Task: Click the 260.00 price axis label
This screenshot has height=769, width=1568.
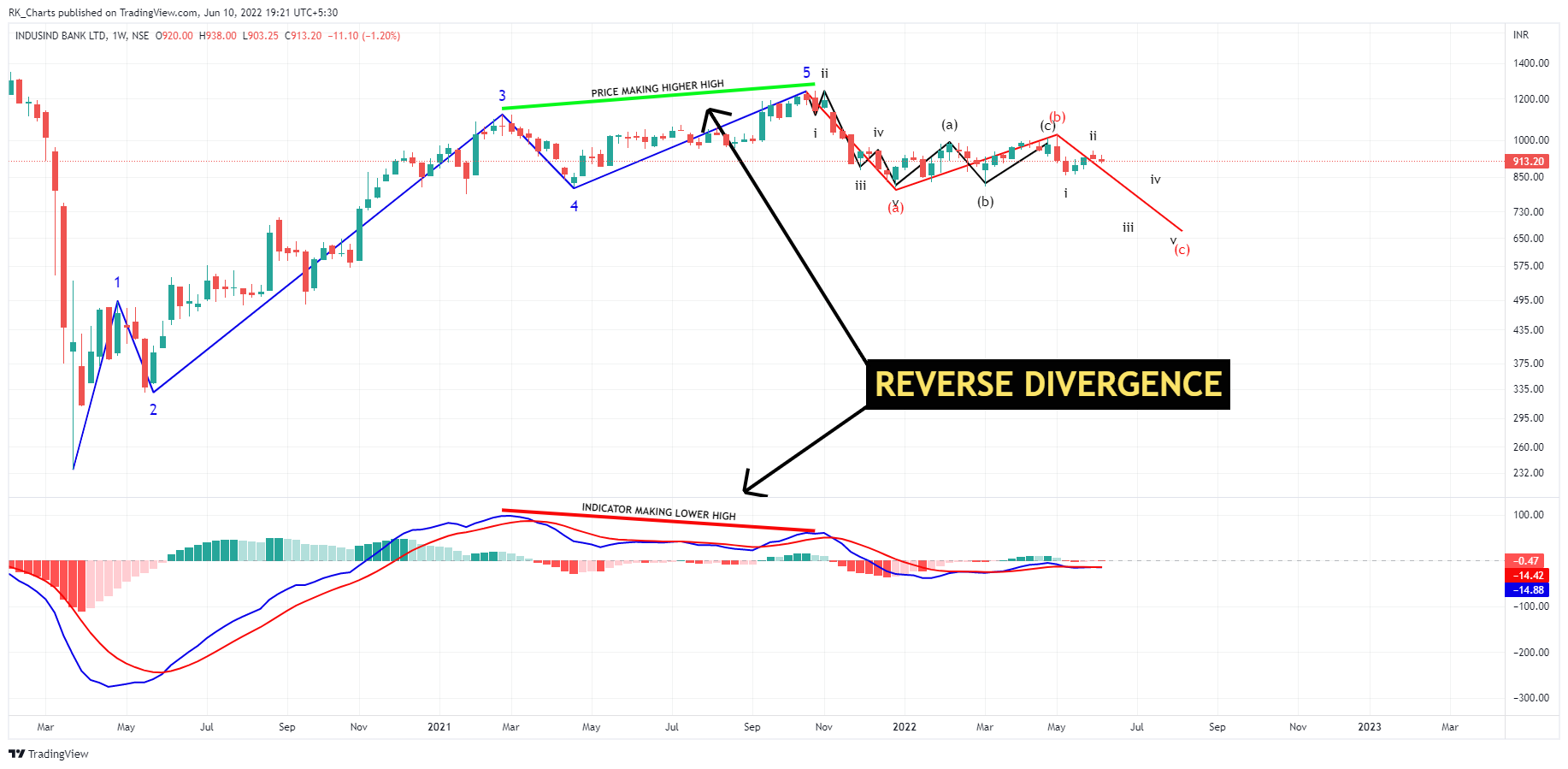Action: tap(1529, 447)
